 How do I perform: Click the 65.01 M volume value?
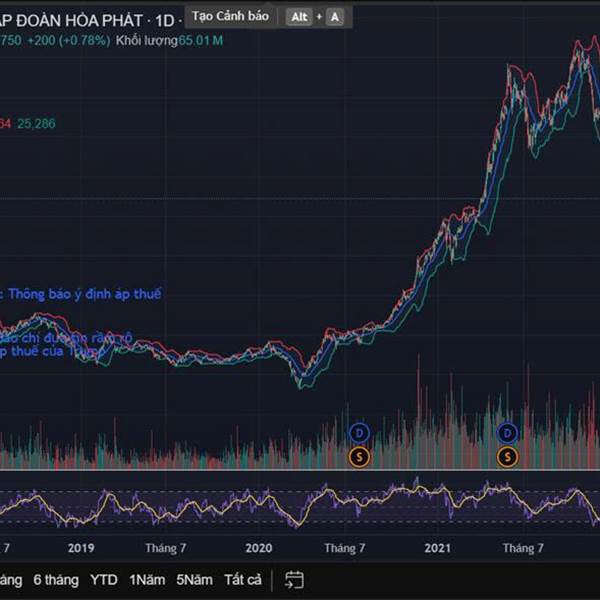(x=201, y=41)
